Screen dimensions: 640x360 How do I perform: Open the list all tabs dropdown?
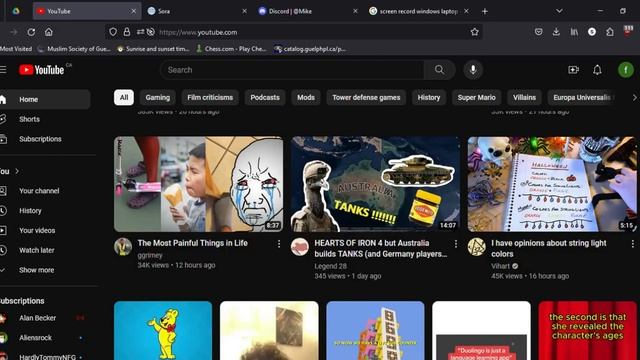[x=559, y=11]
